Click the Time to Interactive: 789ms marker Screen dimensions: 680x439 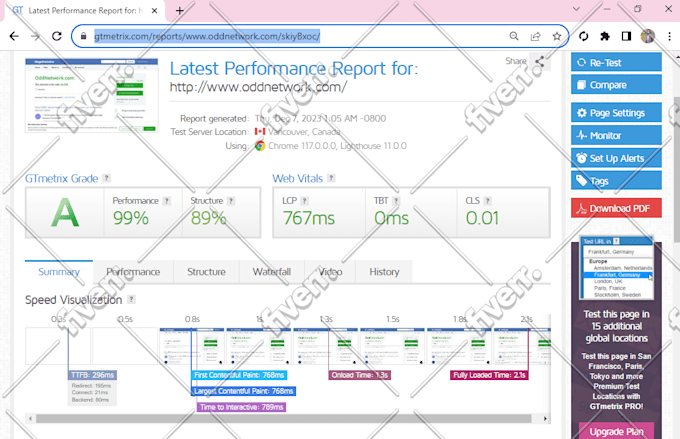click(242, 407)
